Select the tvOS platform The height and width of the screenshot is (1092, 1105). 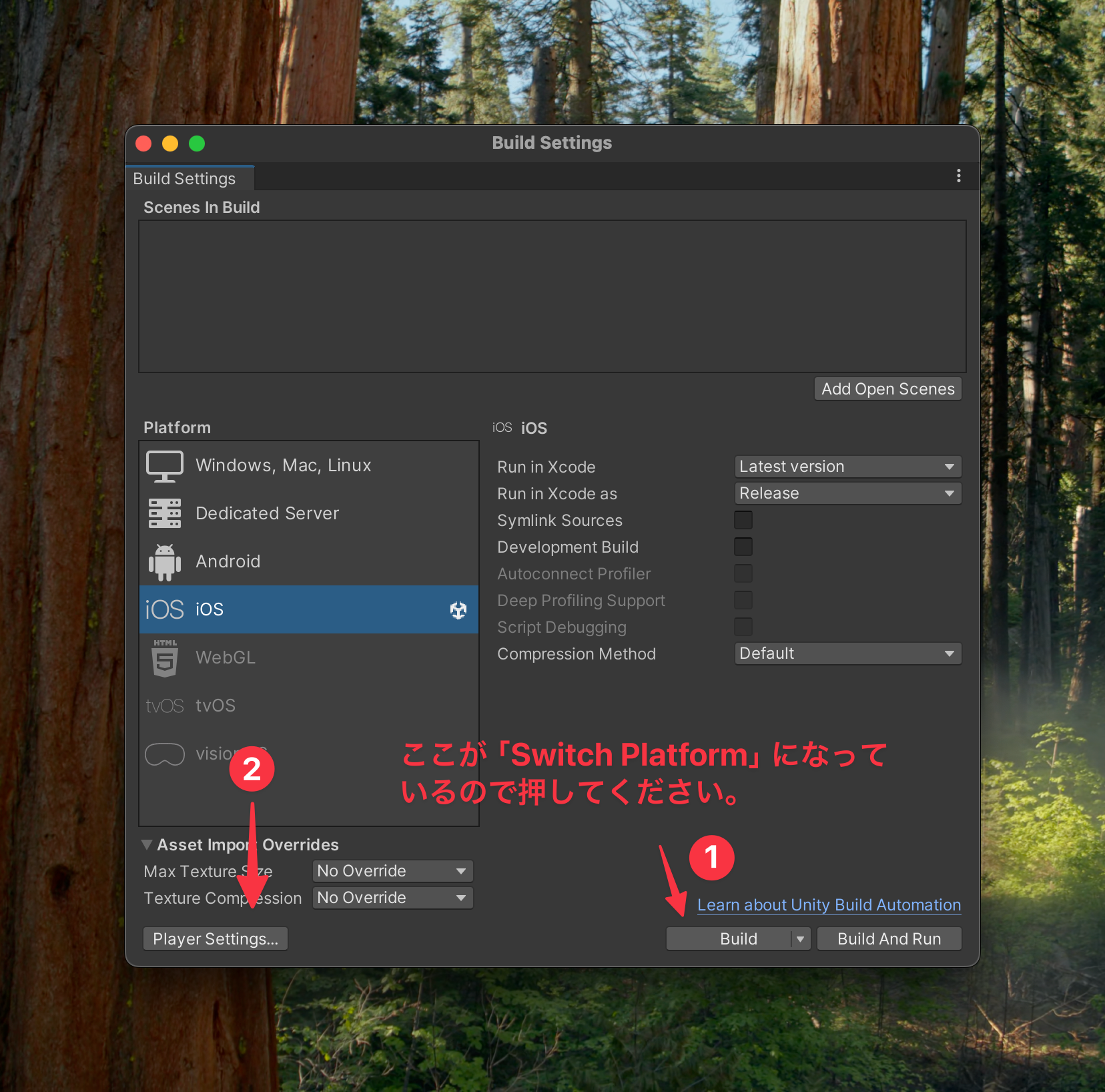click(x=309, y=706)
